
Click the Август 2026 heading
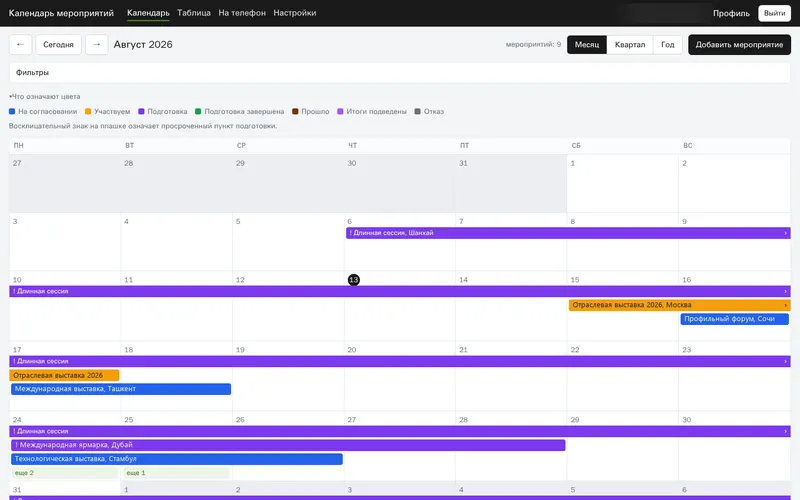[x=143, y=44]
